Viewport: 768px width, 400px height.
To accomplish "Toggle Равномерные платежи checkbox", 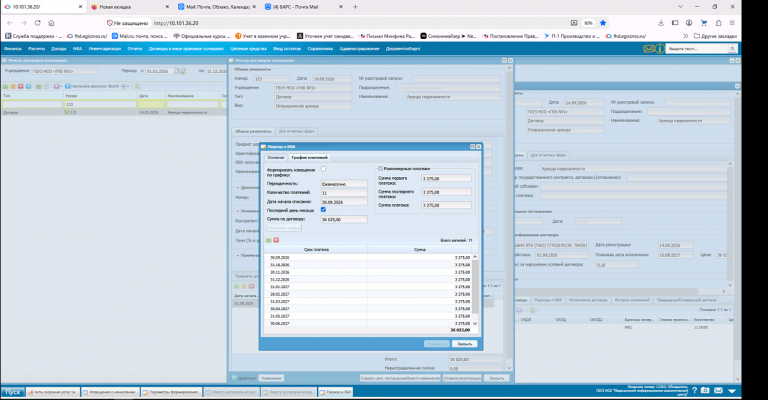I will (x=381, y=168).
